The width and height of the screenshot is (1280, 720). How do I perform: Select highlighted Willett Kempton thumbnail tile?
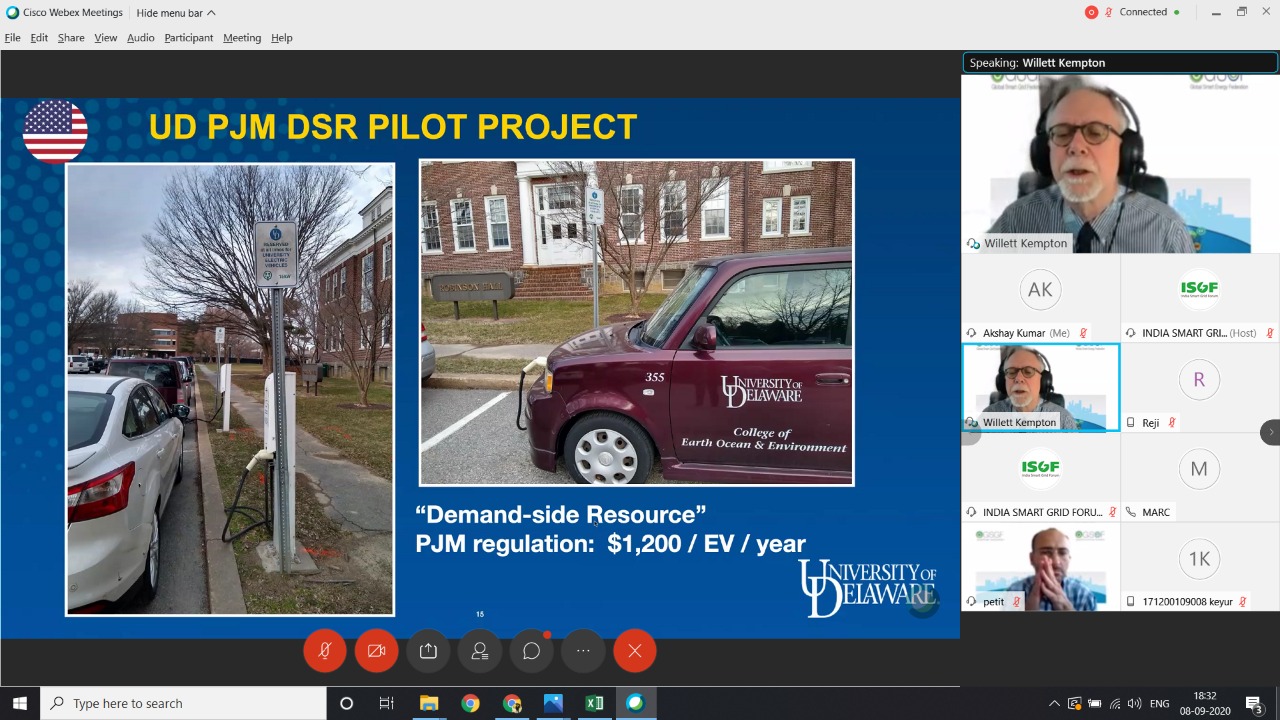pyautogui.click(x=1040, y=387)
